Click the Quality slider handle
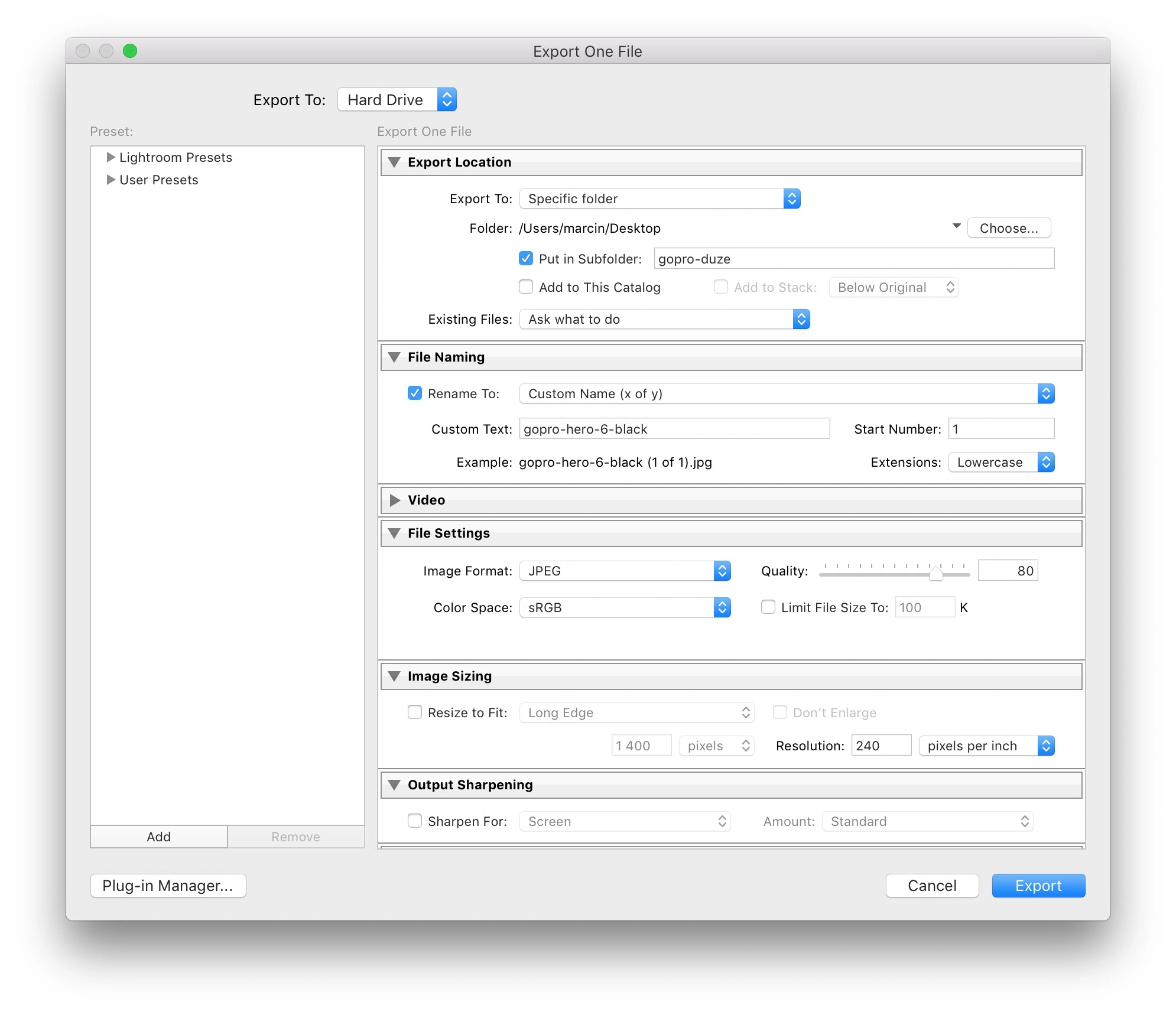Screen dimensions: 1176x1015 (x=935, y=573)
